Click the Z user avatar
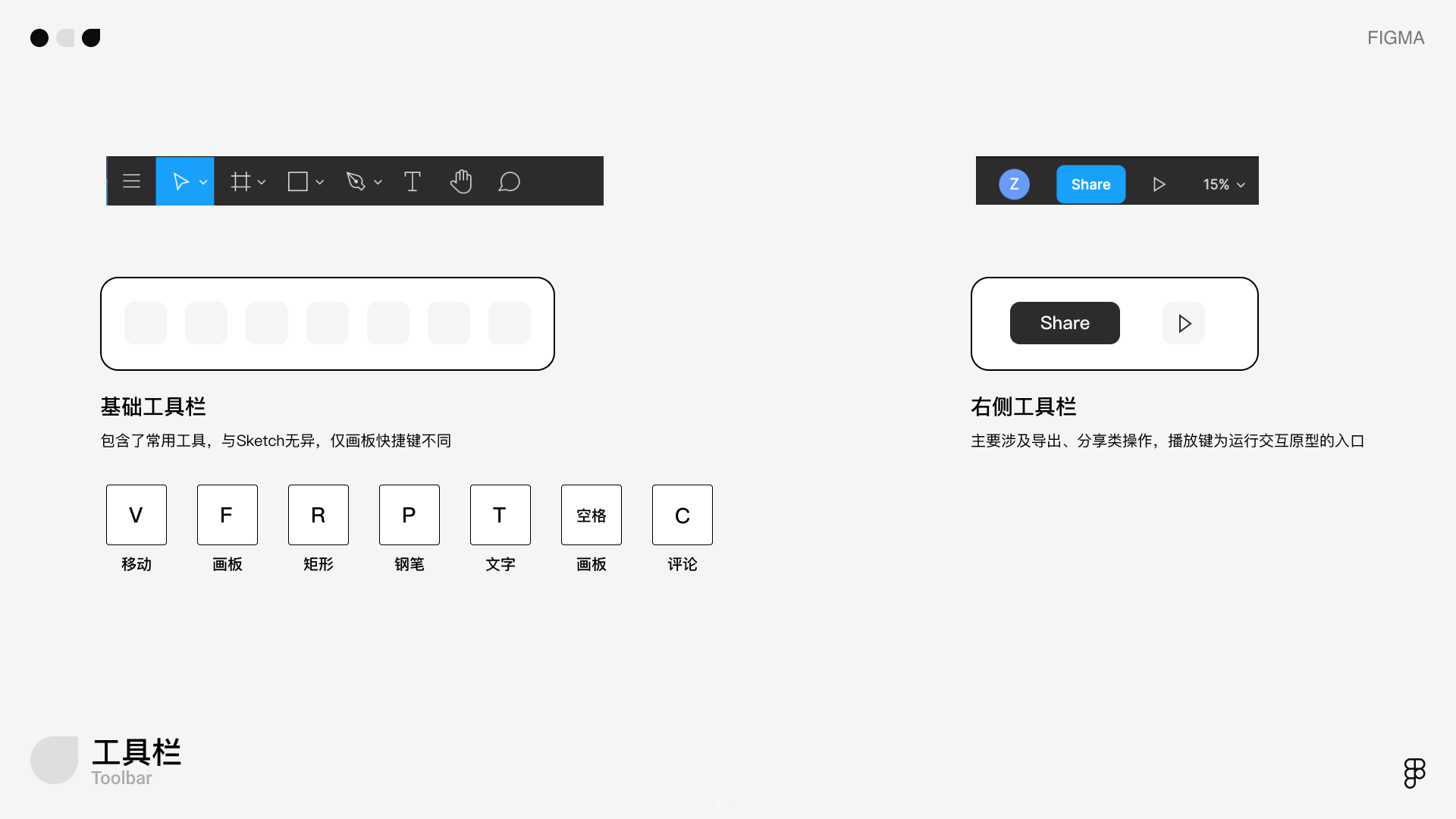Image resolution: width=1456 pixels, height=819 pixels. click(x=1014, y=184)
